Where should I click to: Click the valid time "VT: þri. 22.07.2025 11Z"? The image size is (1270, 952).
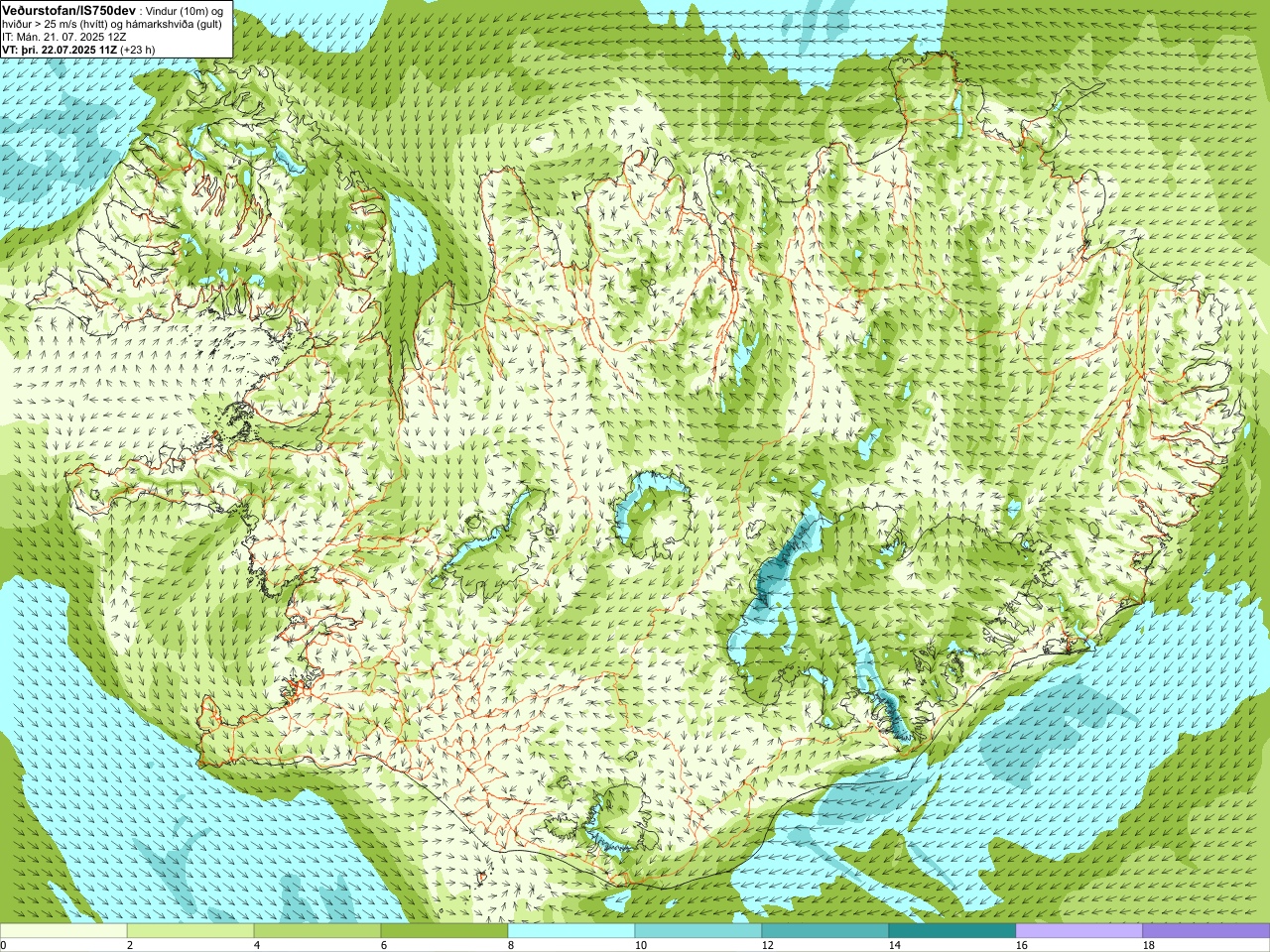(x=61, y=49)
